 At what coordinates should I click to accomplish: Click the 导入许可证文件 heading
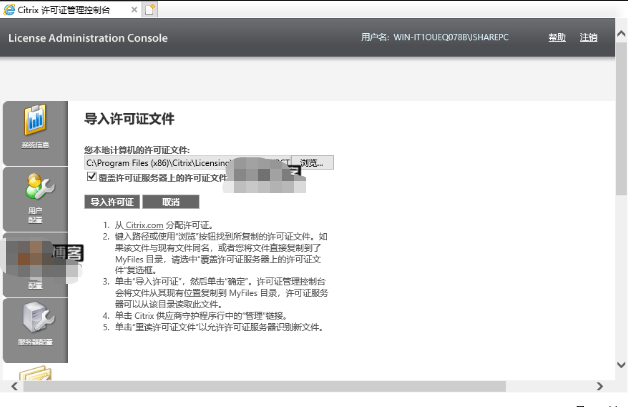129,119
